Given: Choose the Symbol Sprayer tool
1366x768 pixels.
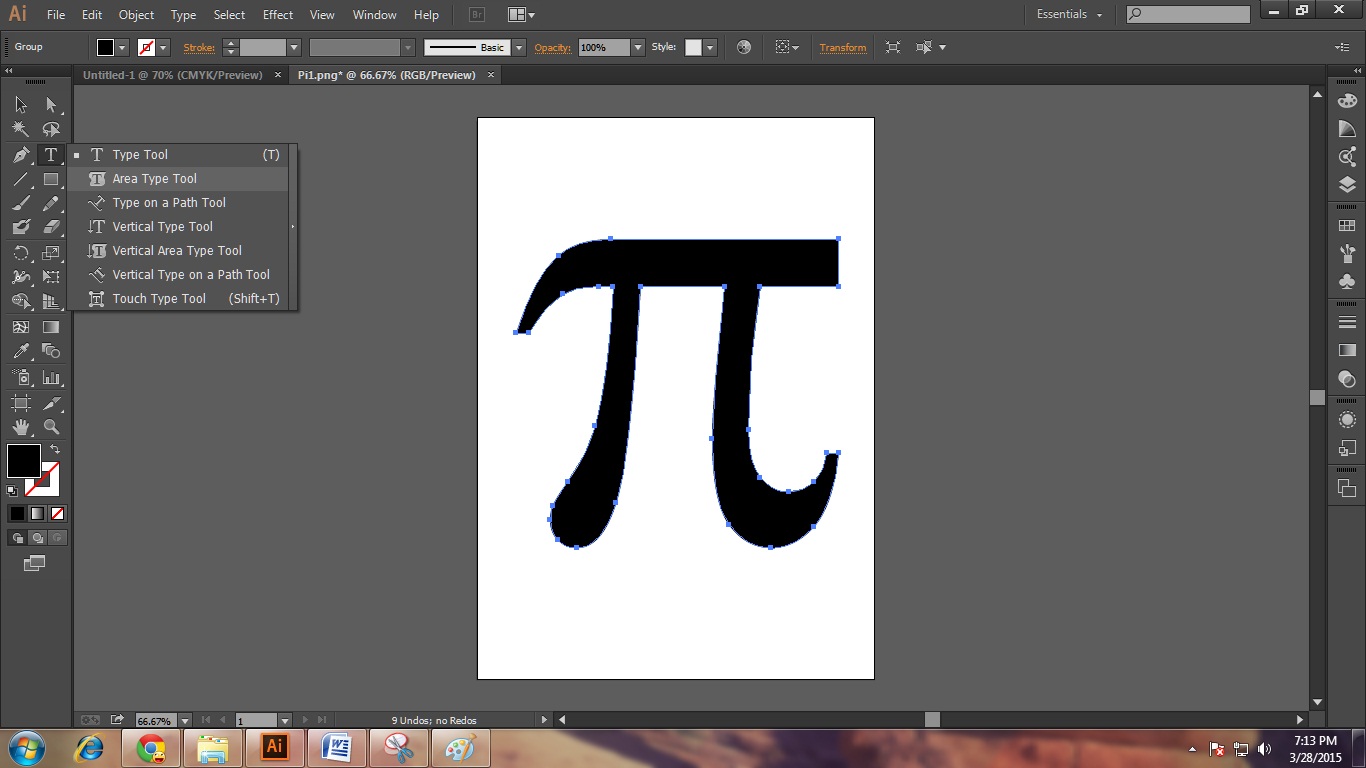Looking at the screenshot, I should point(21,377).
